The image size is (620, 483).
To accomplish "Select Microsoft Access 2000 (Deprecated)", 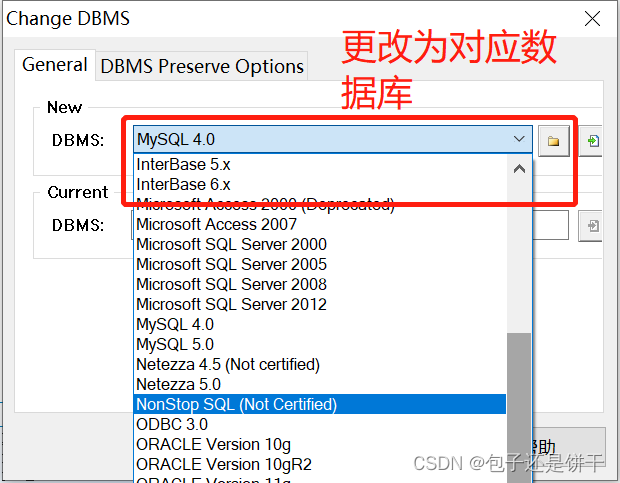I will (x=319, y=204).
